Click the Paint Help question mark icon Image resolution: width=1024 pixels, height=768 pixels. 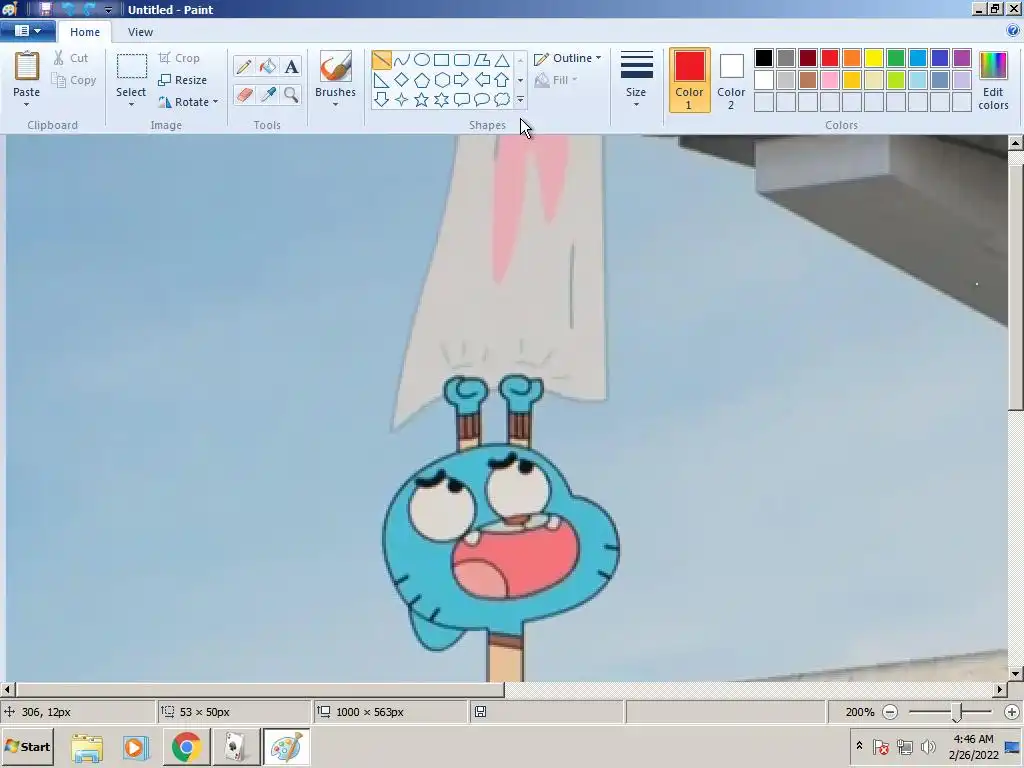point(1013,31)
